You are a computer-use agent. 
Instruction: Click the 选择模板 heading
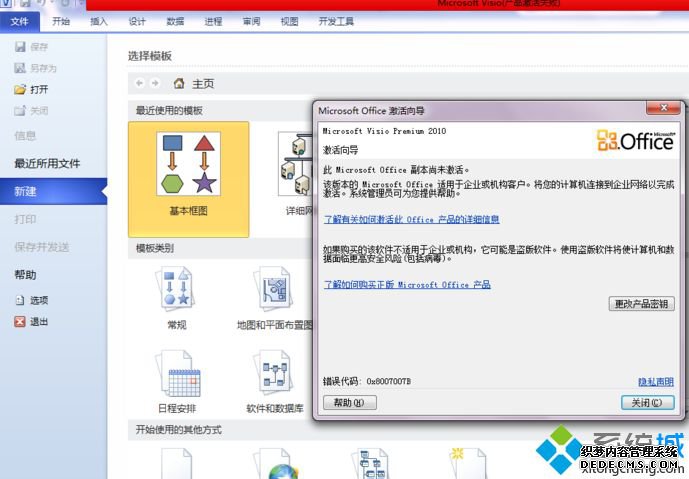pyautogui.click(x=150, y=56)
